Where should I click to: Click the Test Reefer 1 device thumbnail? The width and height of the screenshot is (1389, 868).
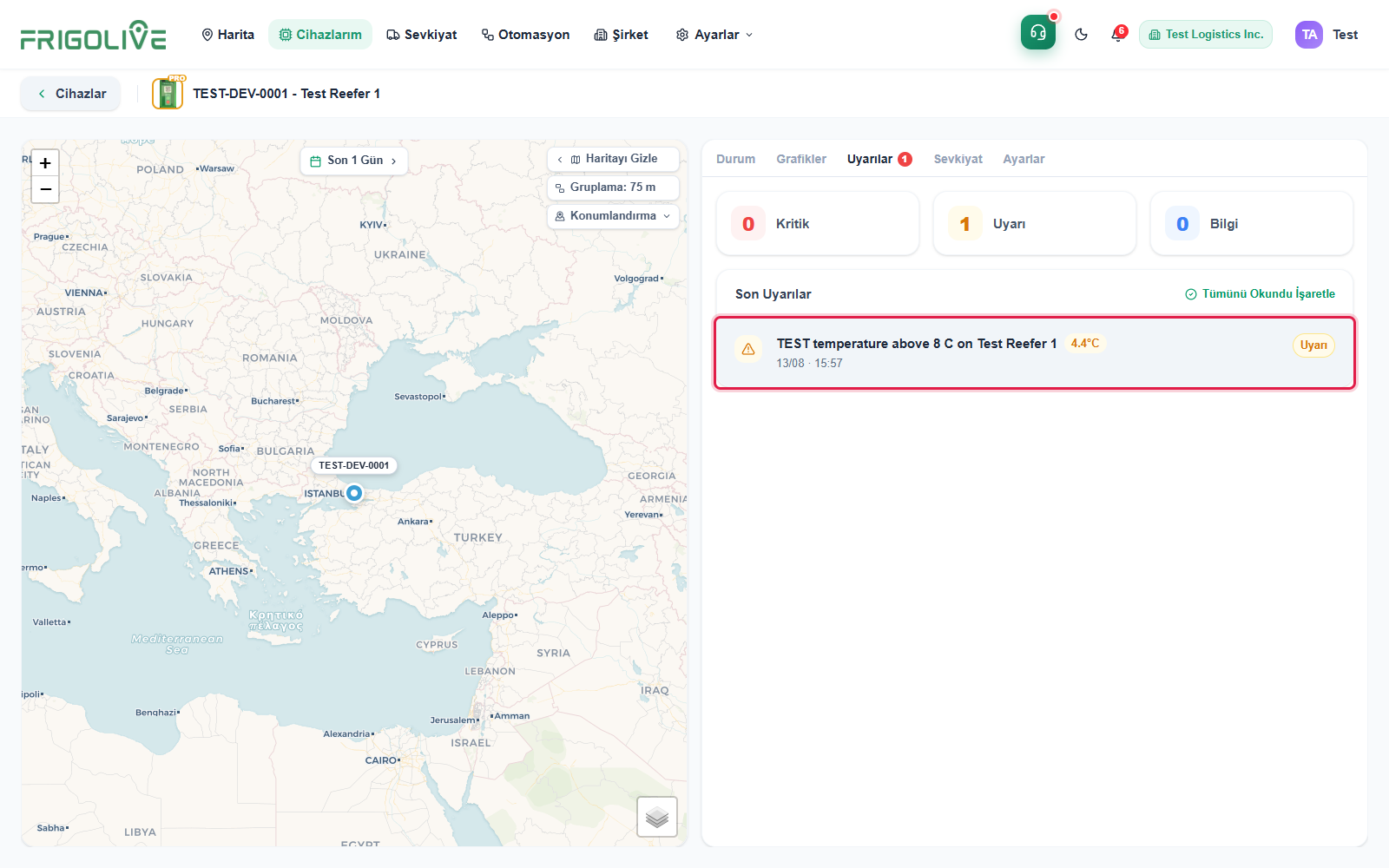pos(168,94)
